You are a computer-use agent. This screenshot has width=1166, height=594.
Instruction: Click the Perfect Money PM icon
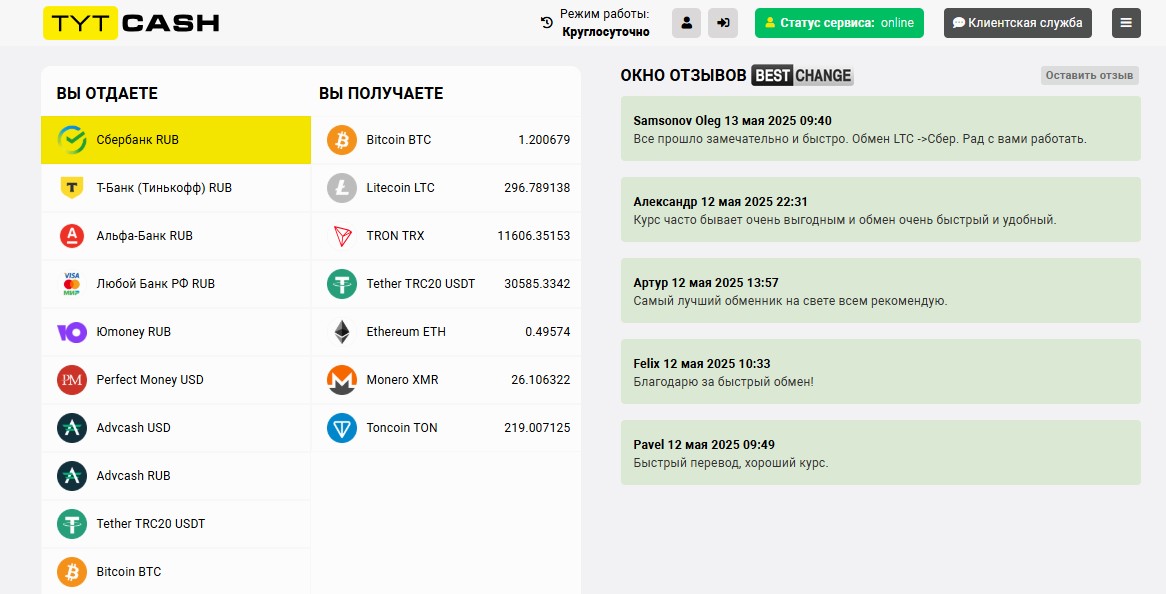tap(72, 380)
